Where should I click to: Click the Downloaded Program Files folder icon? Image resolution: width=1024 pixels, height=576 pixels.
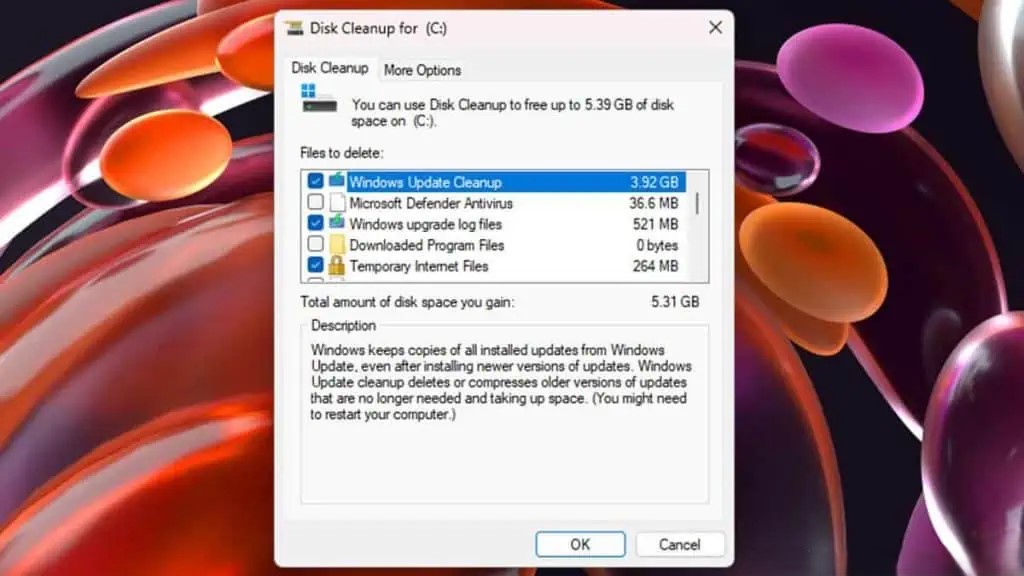(337, 245)
